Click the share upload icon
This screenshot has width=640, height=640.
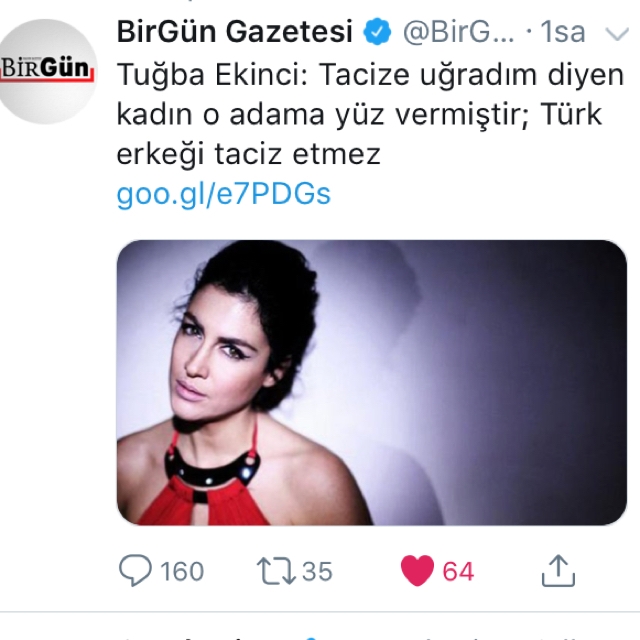pos(558,571)
